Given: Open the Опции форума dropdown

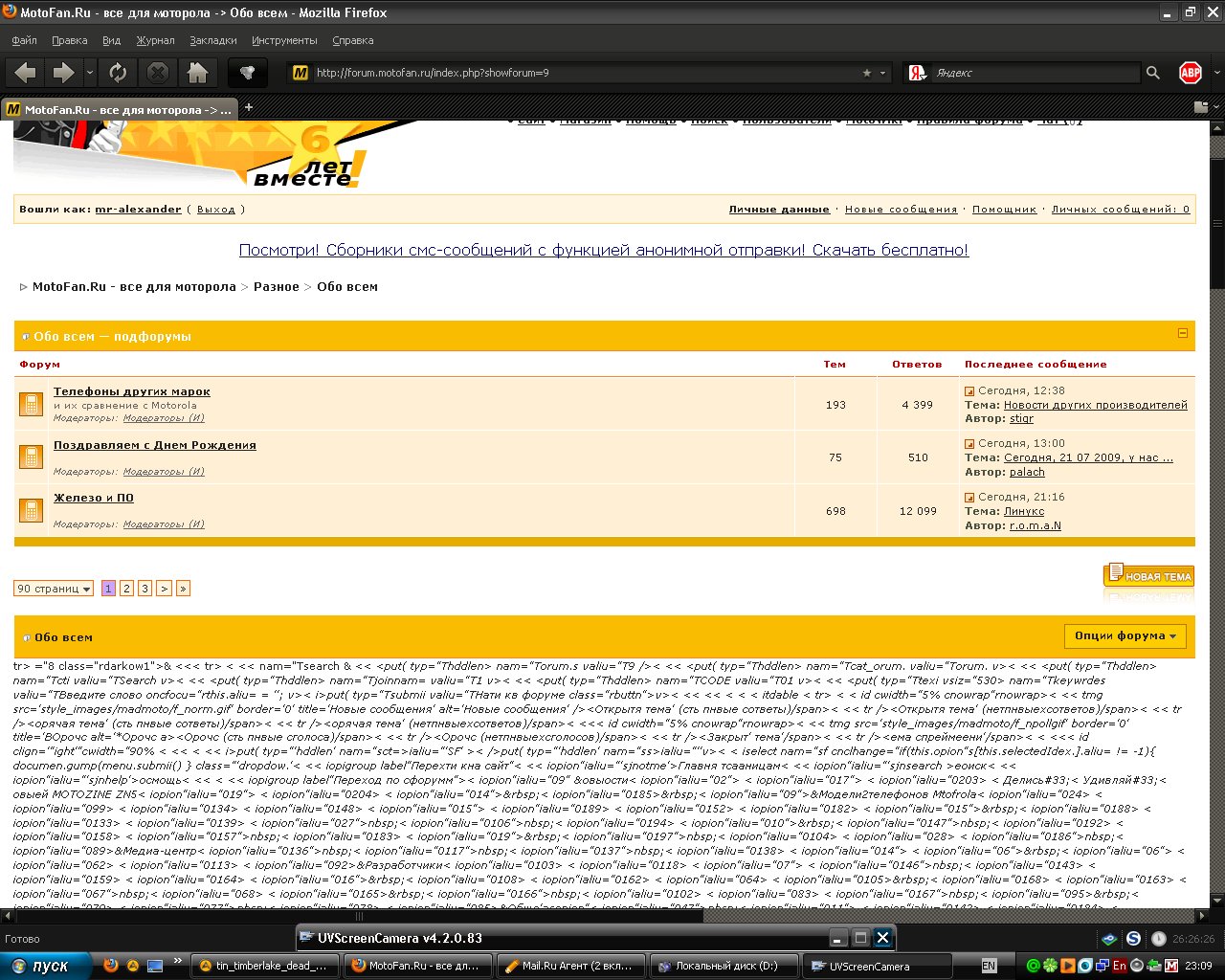Looking at the screenshot, I should click(x=1125, y=635).
